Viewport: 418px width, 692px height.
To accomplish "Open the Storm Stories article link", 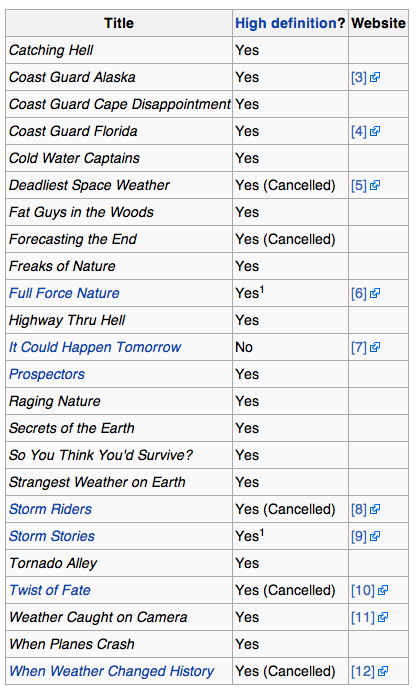I will click(x=52, y=536).
